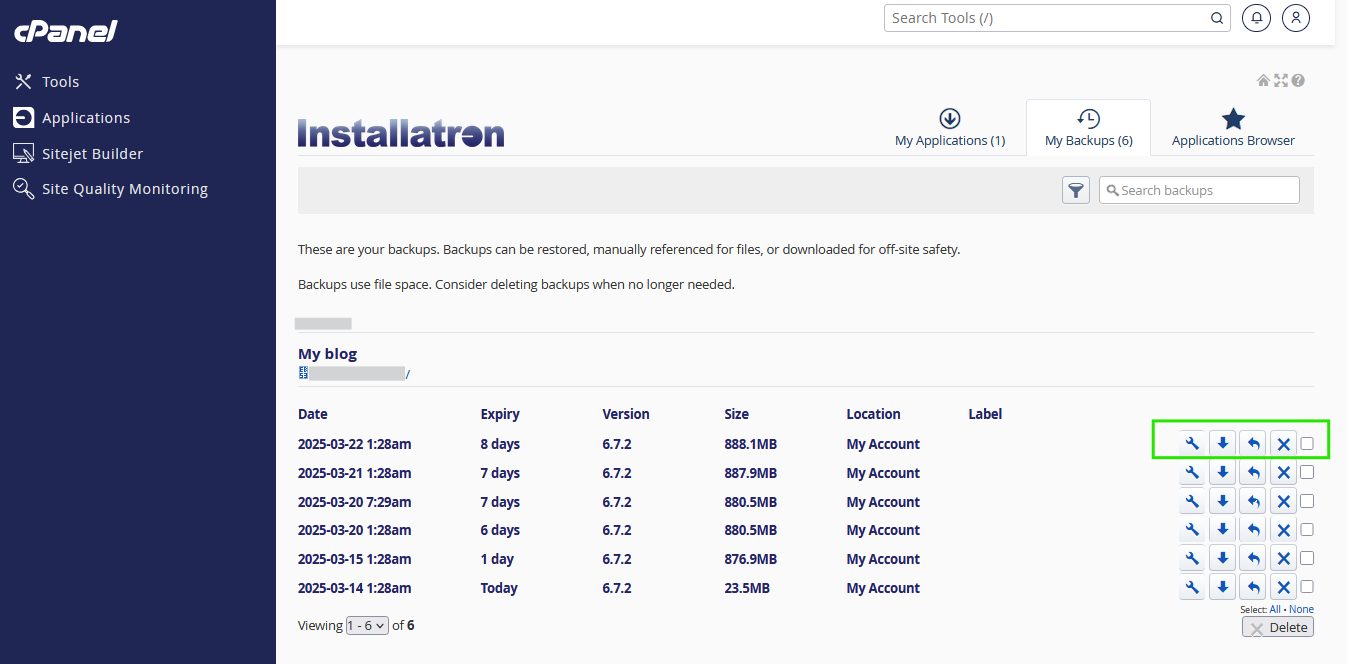
Task: Click the Label column header
Action: (x=985, y=414)
